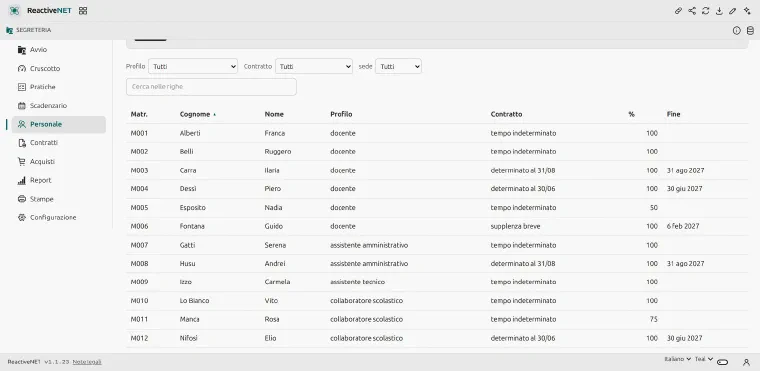Click the Personale people icon
The image size is (760, 371).
pos(21,124)
